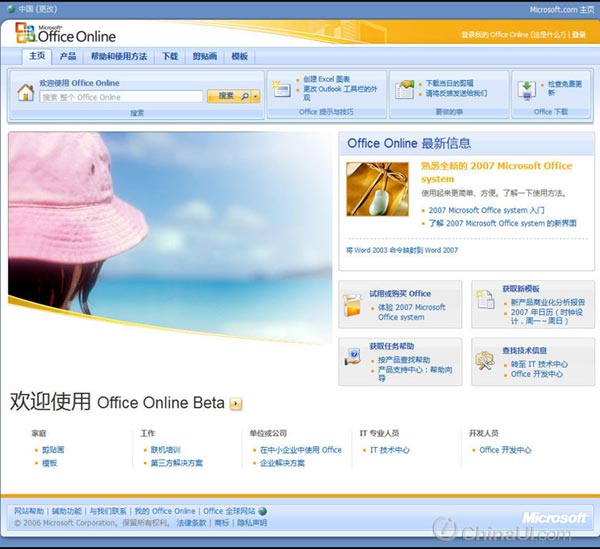Click the Office Online logo
The height and width of the screenshot is (549, 600).
65,33
